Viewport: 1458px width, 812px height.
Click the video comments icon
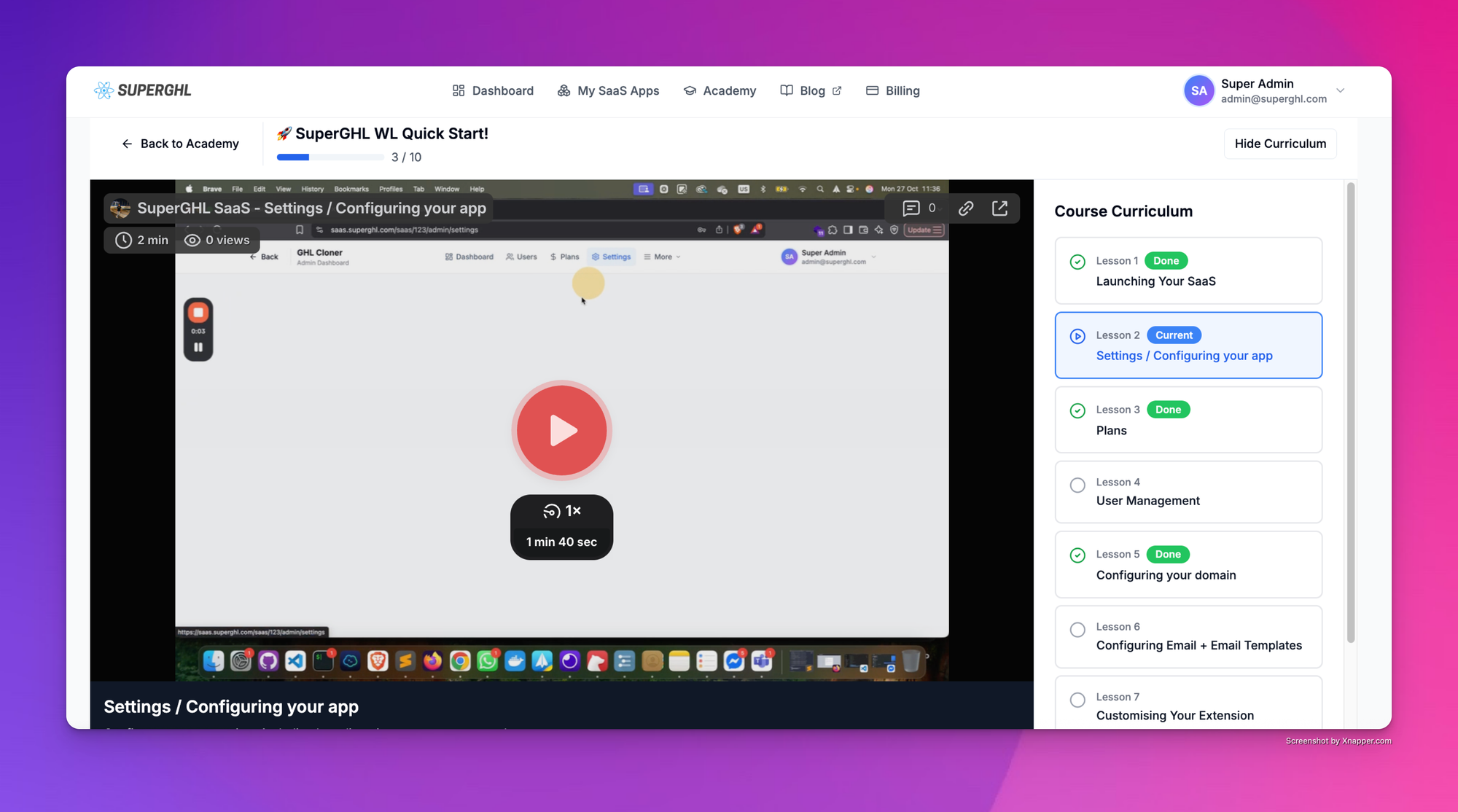pos(911,208)
